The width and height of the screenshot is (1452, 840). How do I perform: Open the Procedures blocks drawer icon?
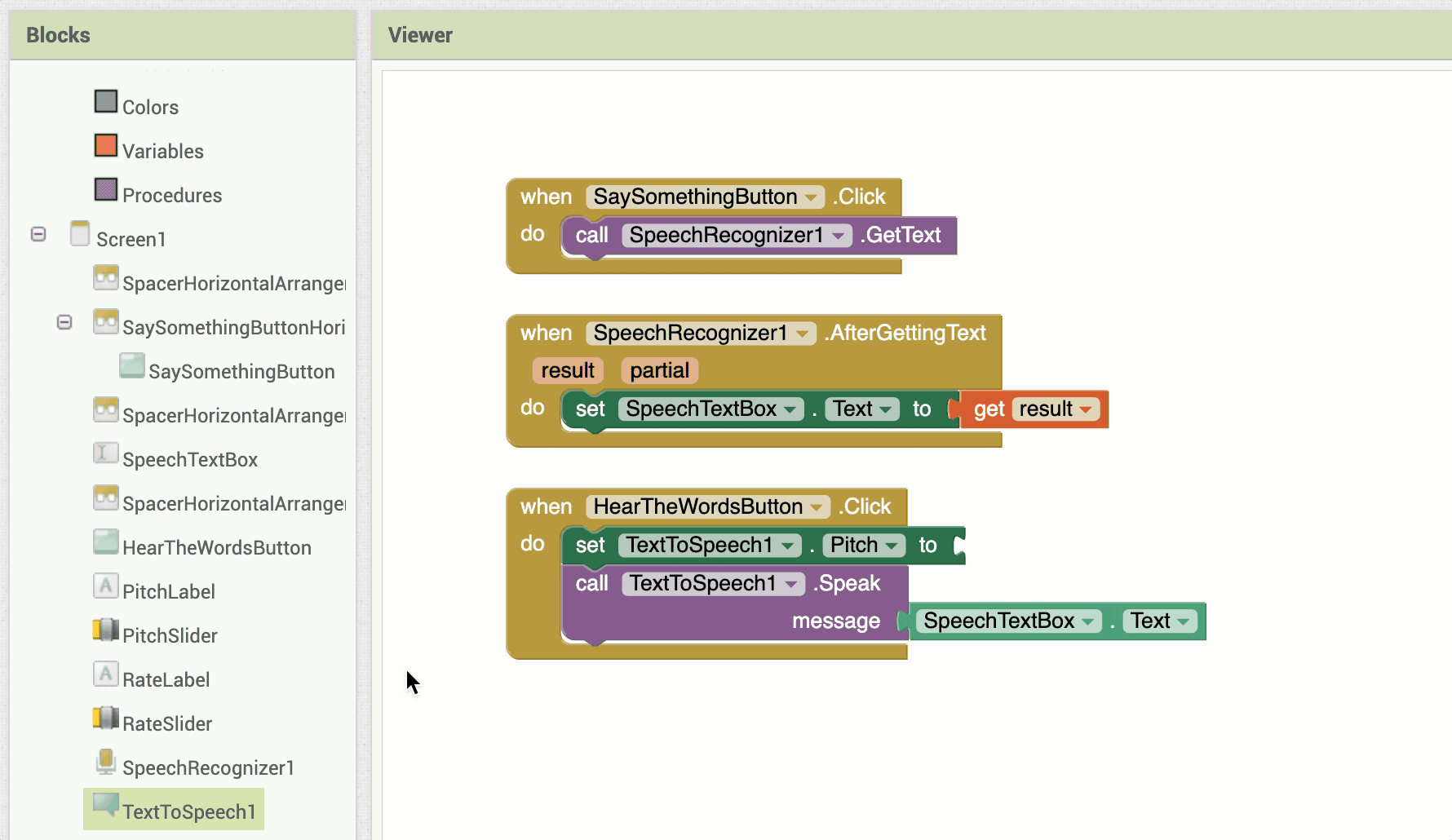pyautogui.click(x=106, y=190)
